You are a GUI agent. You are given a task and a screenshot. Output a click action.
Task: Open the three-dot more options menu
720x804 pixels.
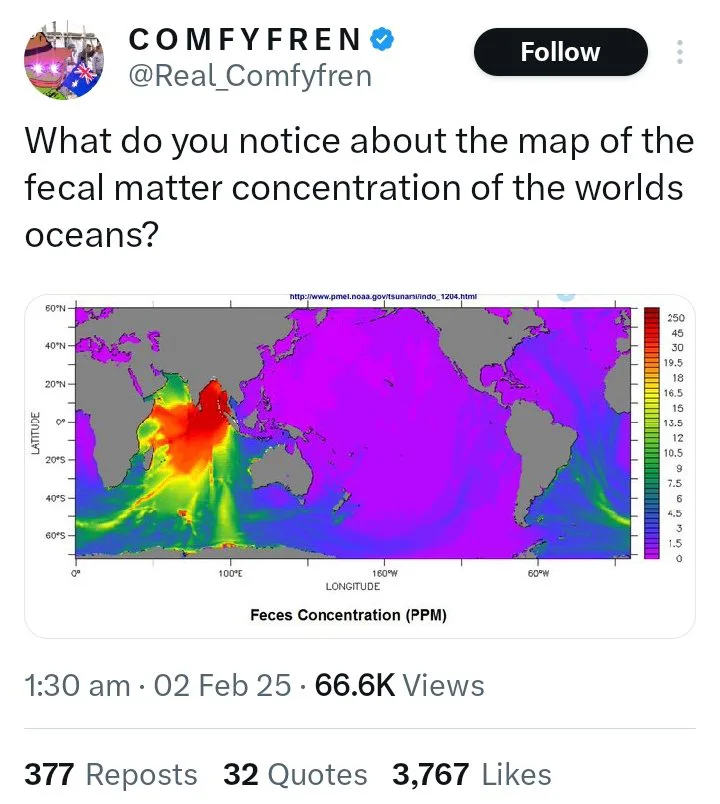click(x=679, y=52)
